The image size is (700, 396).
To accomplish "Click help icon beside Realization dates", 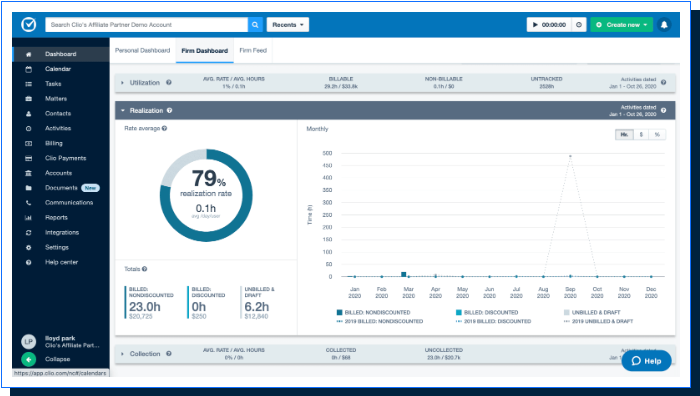I will pyautogui.click(x=663, y=110).
